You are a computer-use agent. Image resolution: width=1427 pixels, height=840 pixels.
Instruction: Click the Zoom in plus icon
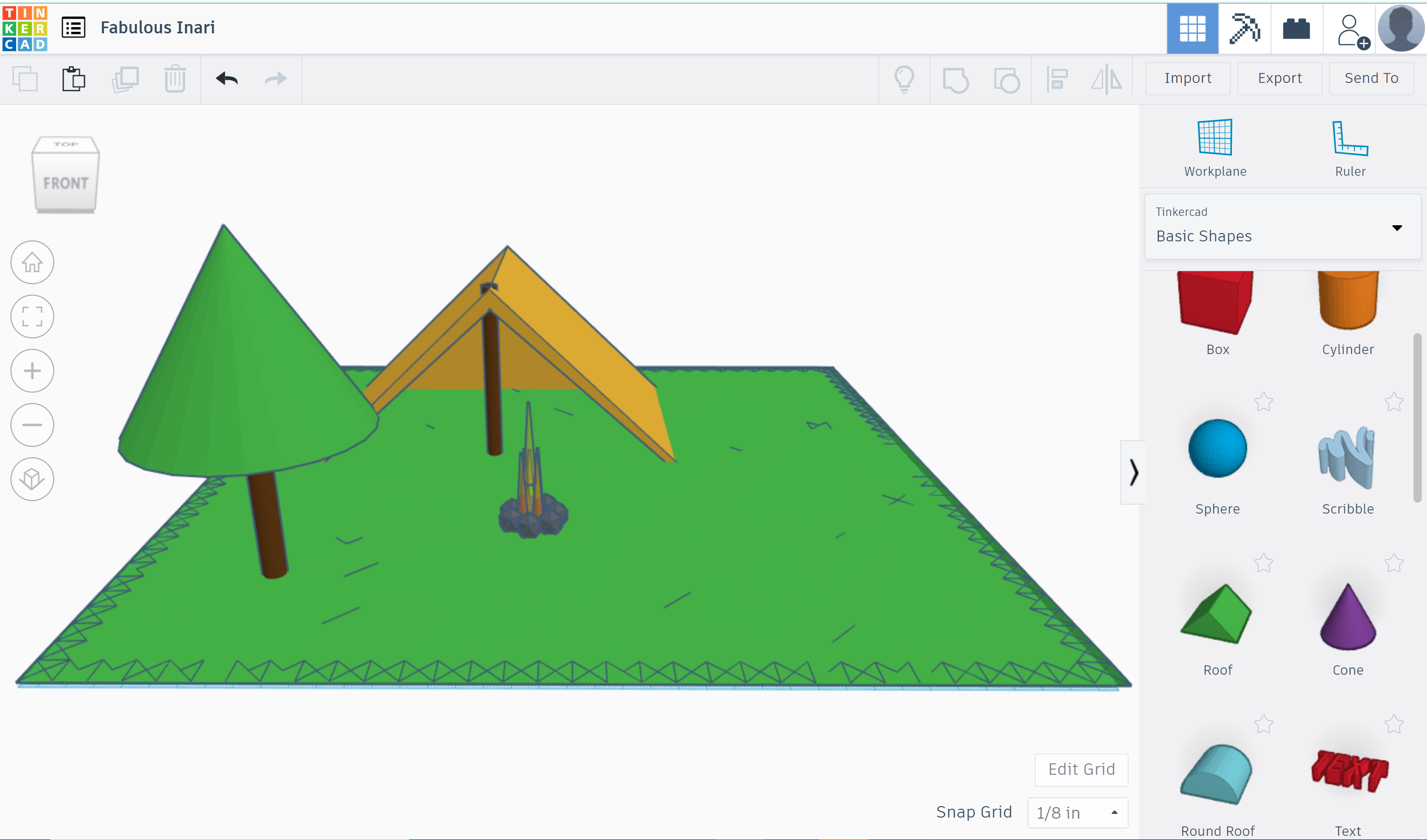tap(32, 371)
